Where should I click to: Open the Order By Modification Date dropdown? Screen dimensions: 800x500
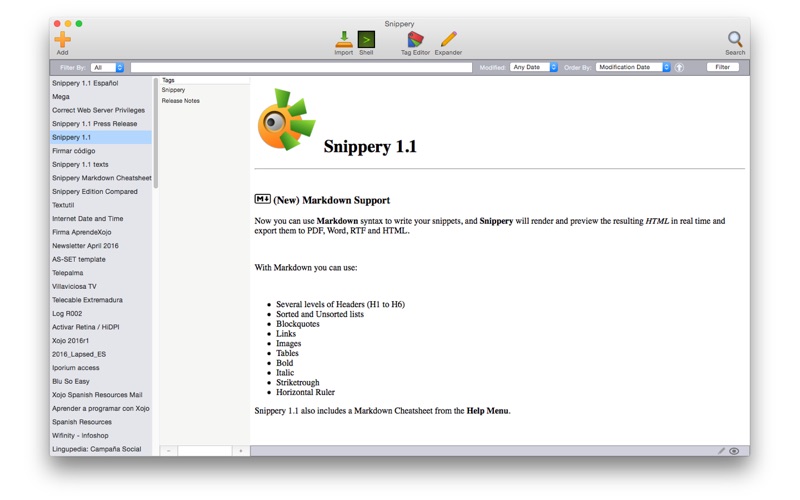click(x=633, y=67)
